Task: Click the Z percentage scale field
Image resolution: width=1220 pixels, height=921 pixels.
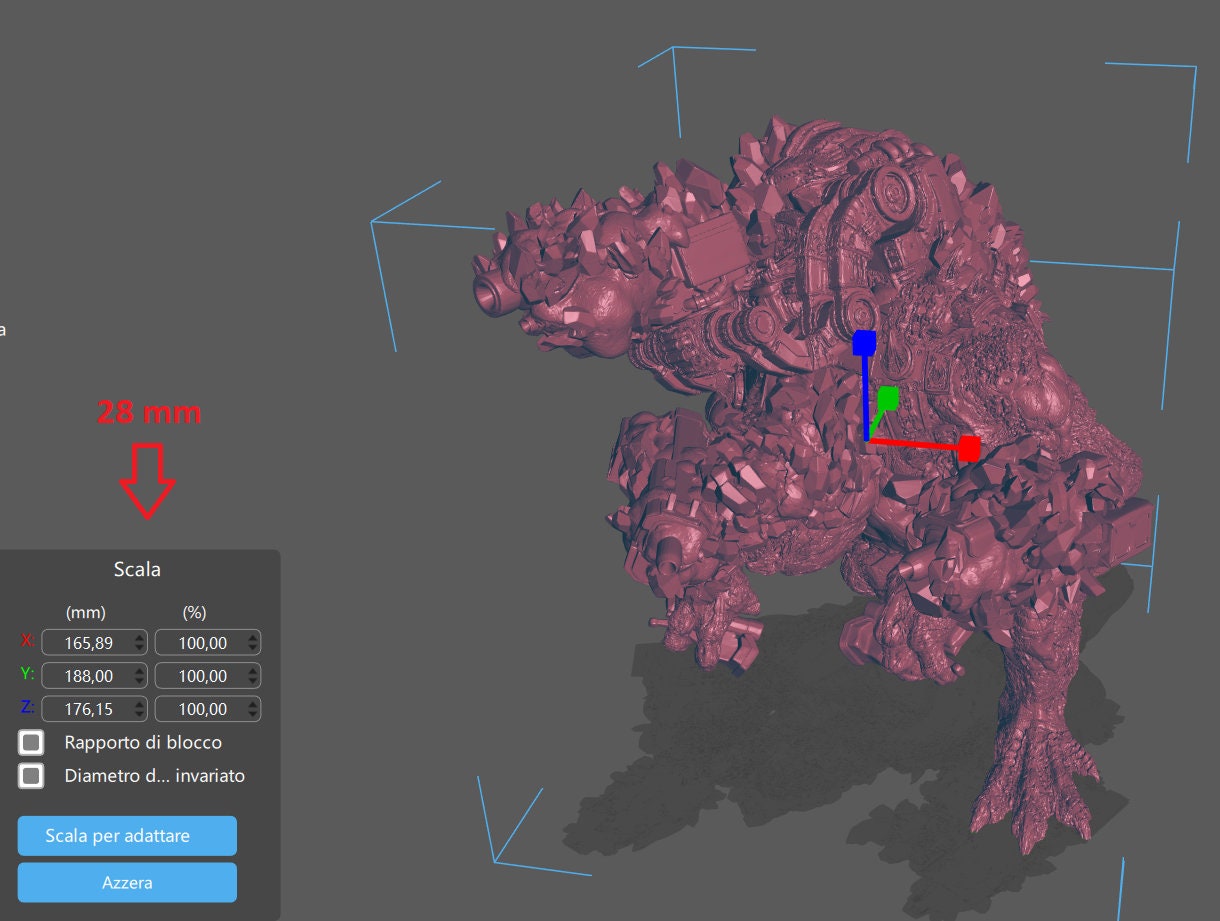Action: point(199,709)
